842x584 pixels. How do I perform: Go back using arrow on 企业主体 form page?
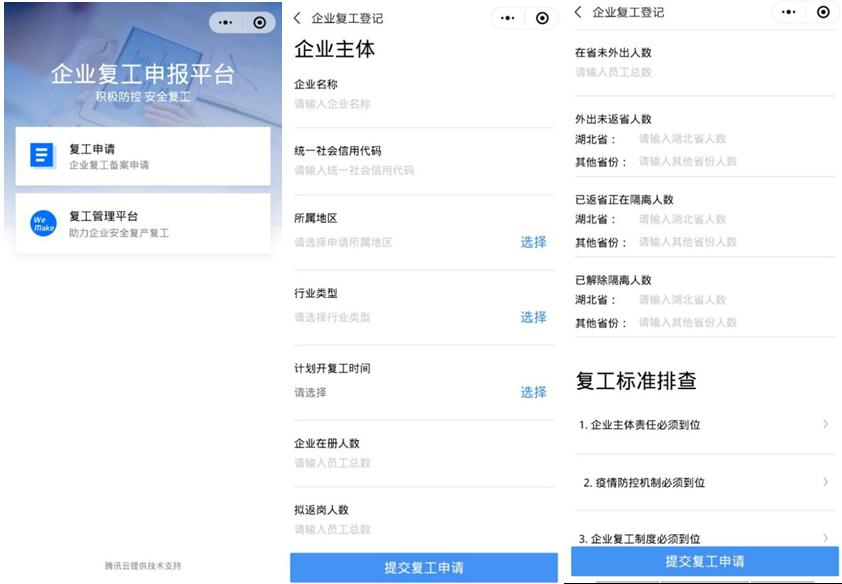click(x=298, y=18)
